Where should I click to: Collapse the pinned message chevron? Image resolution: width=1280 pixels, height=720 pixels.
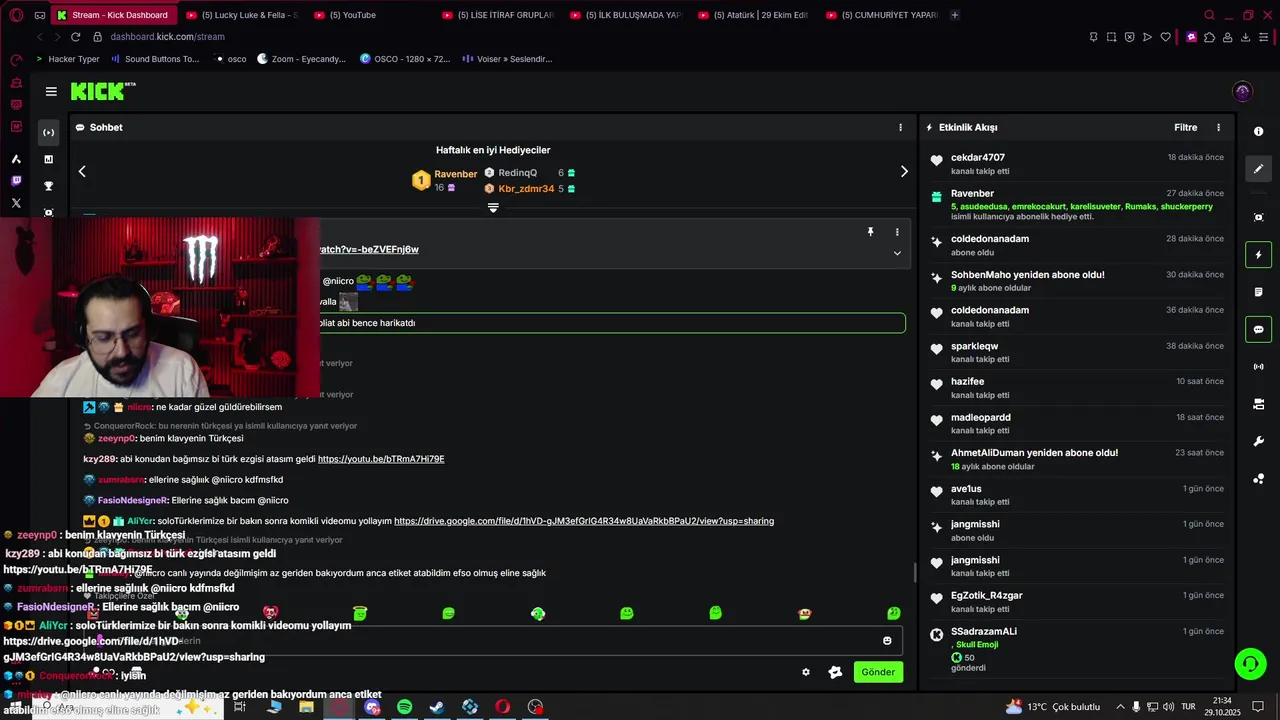[x=897, y=253]
